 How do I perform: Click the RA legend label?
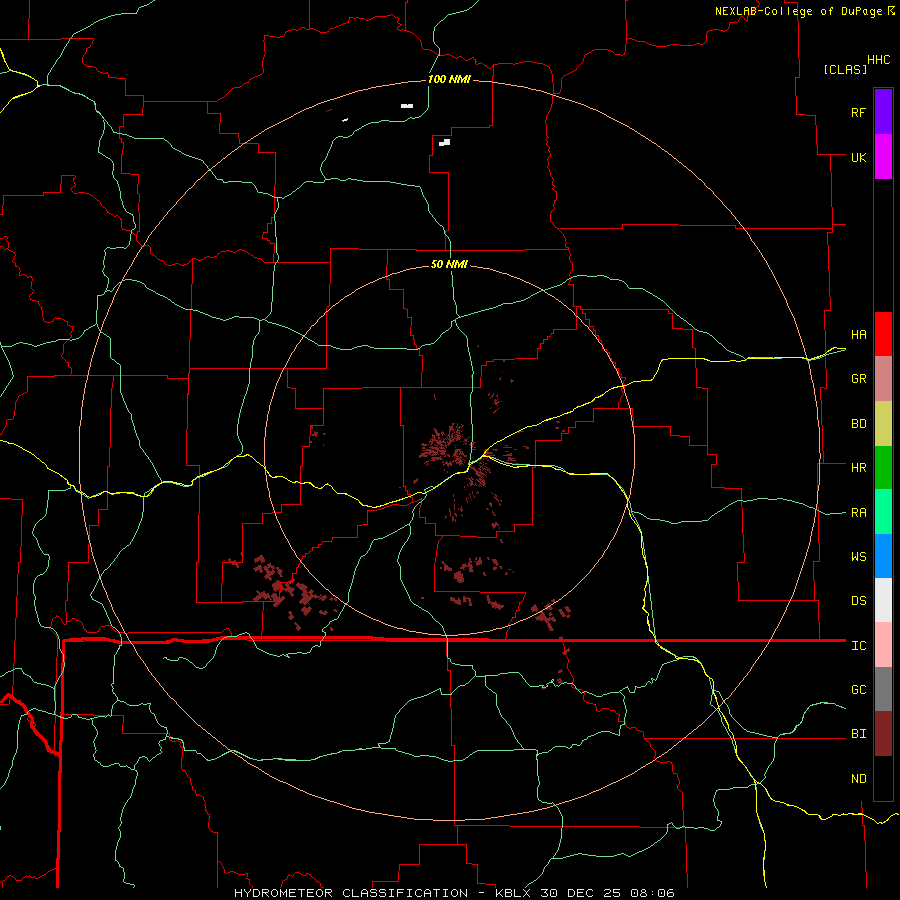[858, 513]
